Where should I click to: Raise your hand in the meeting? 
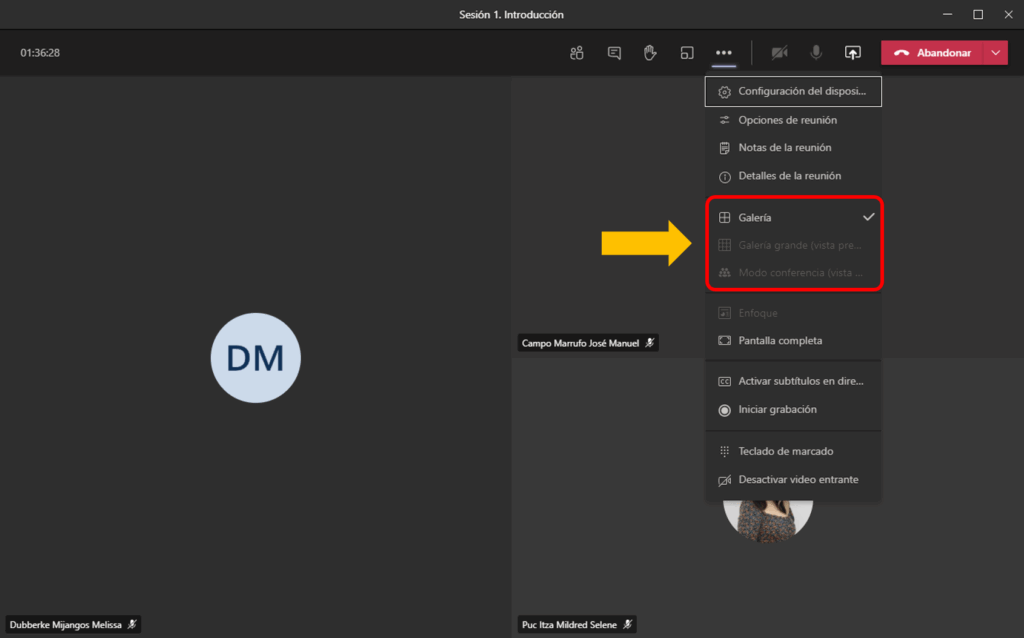click(x=650, y=53)
